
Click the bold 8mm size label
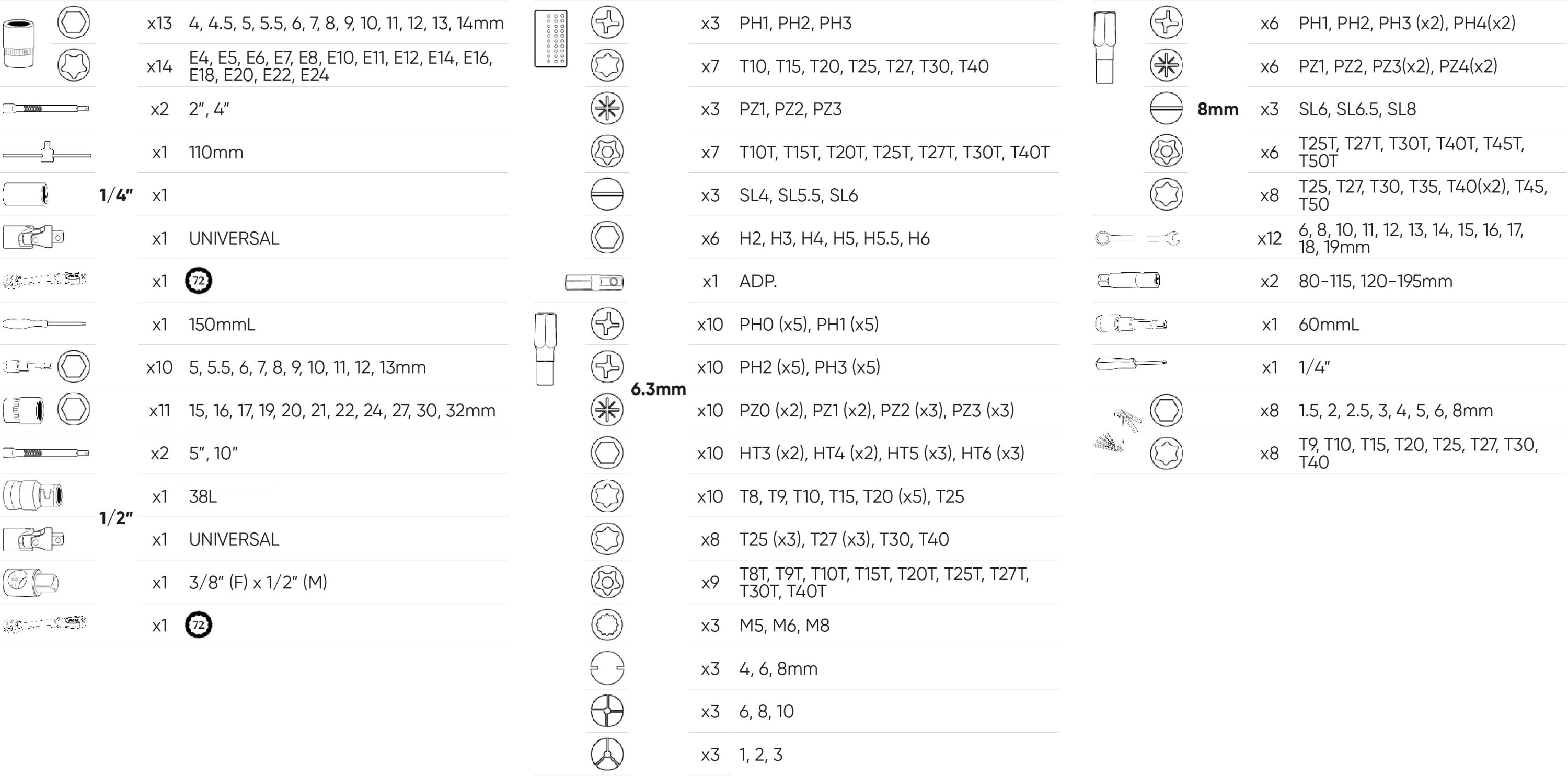point(1217,109)
